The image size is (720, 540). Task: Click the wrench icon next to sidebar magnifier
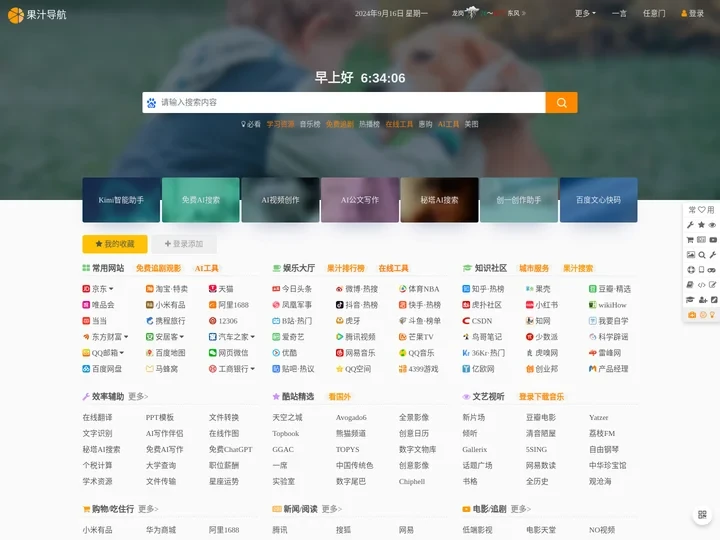(x=713, y=255)
